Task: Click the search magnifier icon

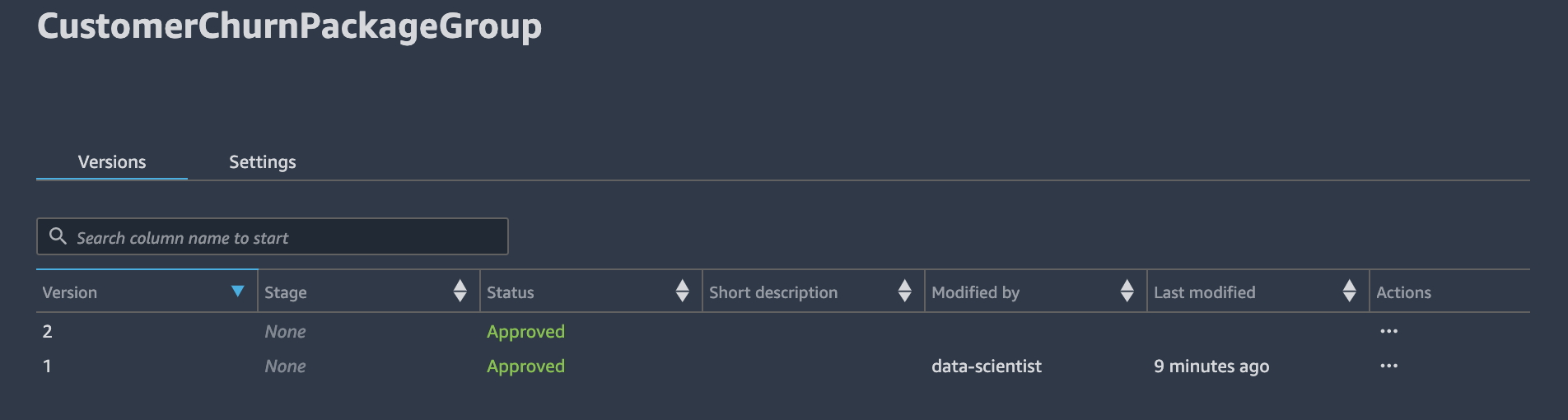Action: [x=58, y=236]
